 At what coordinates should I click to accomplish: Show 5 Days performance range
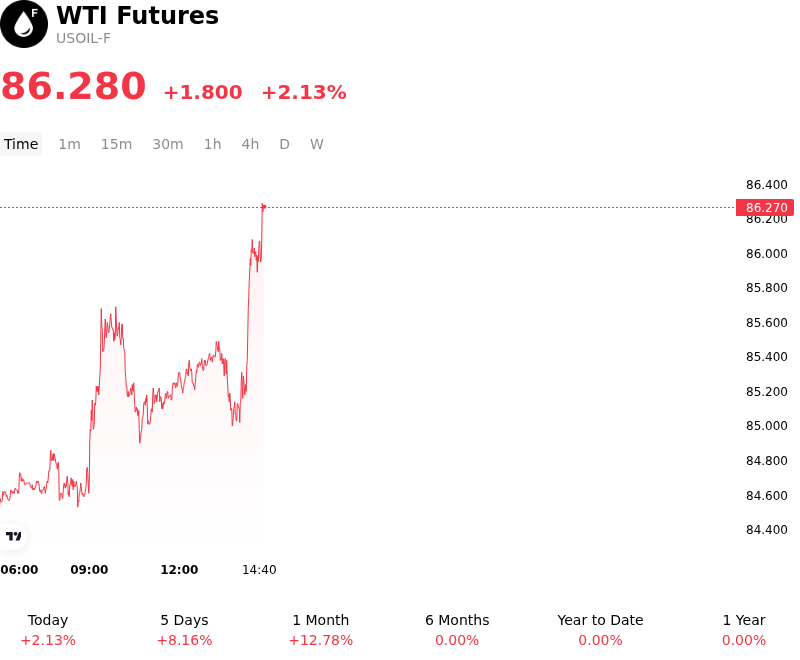click(x=184, y=630)
